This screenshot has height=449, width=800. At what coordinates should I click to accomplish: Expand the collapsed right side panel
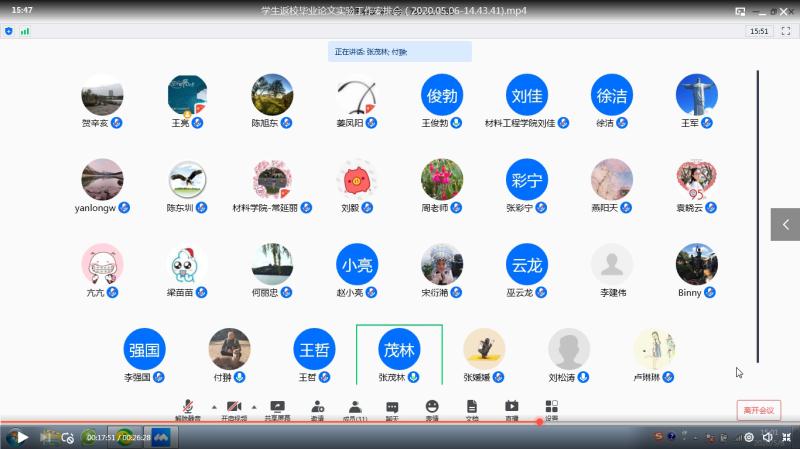pos(785,224)
